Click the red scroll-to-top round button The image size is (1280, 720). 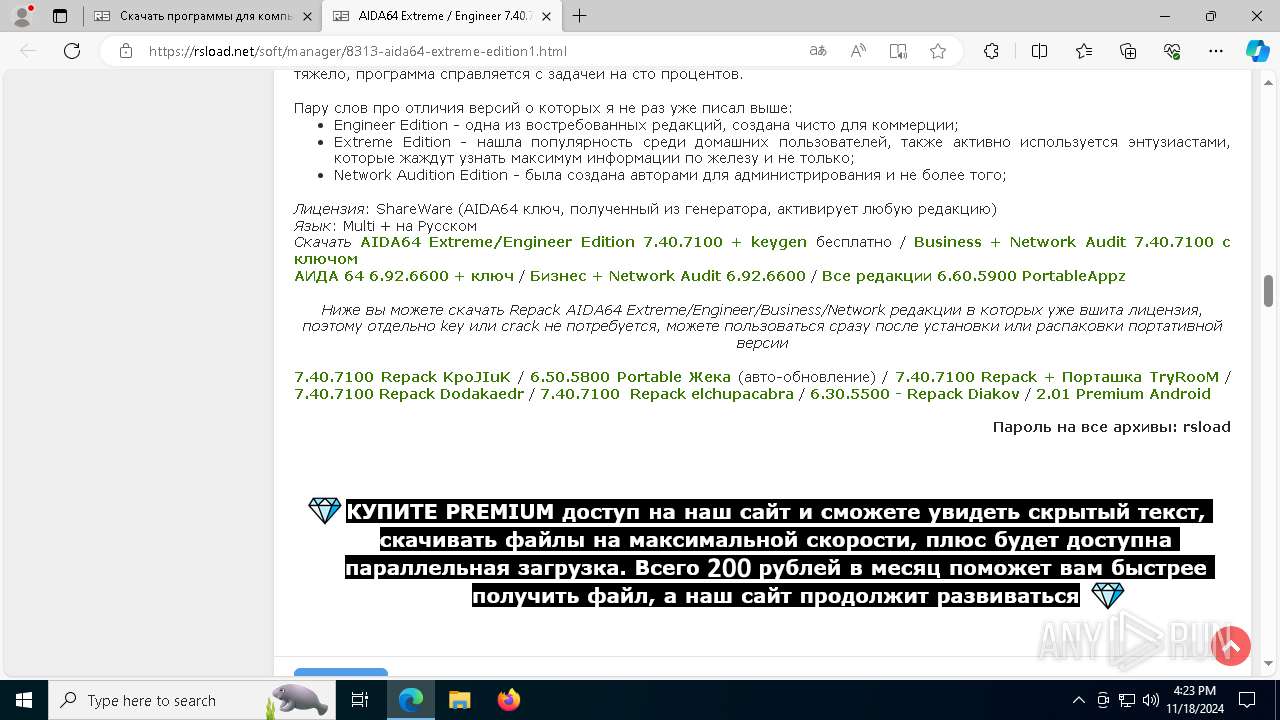point(1231,646)
